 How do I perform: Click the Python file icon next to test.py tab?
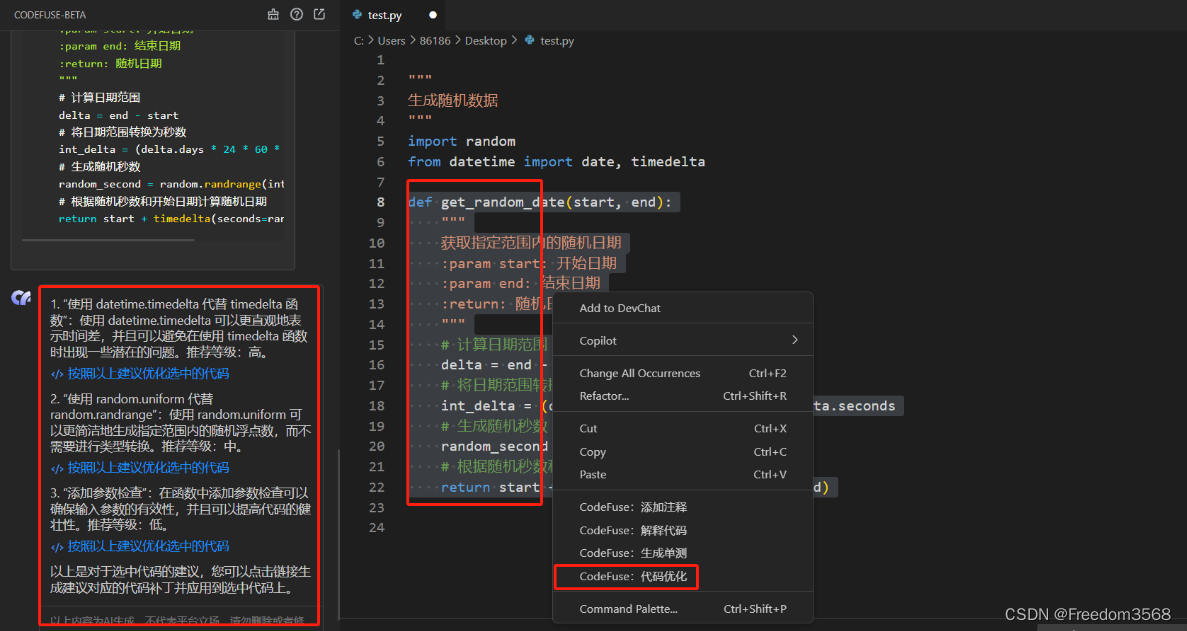tap(357, 15)
